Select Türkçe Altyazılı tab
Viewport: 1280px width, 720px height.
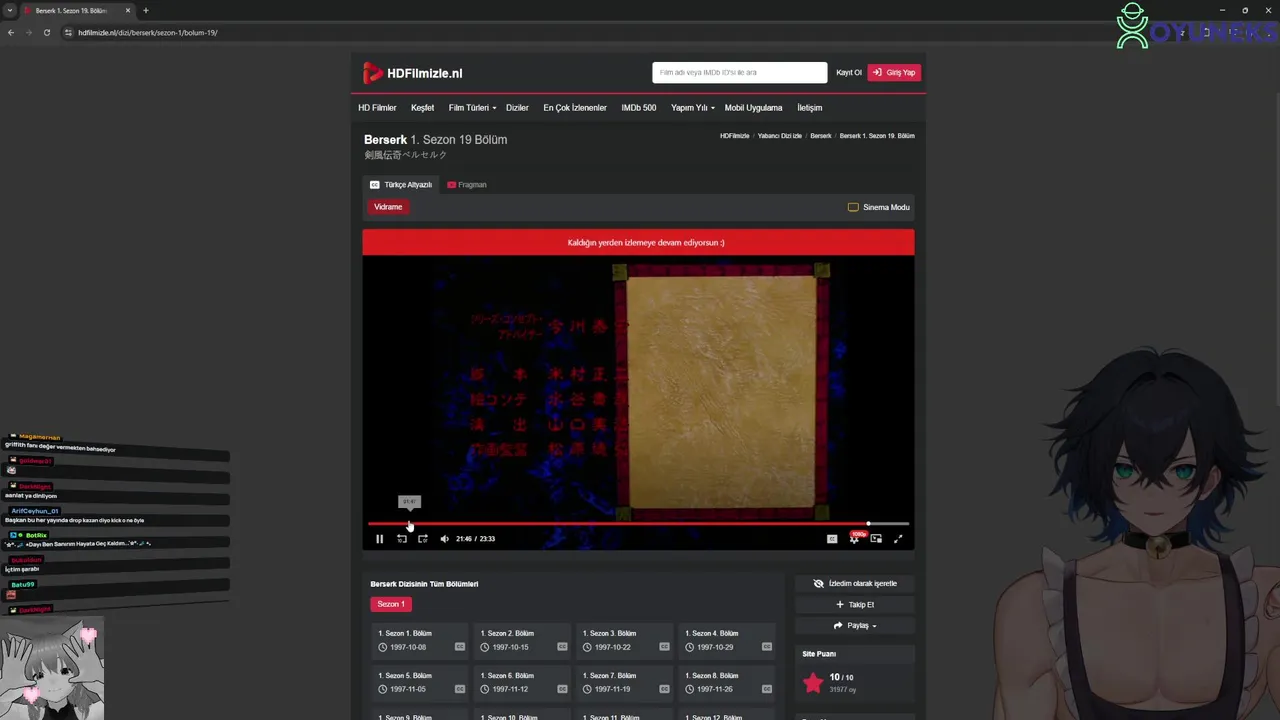click(x=401, y=185)
